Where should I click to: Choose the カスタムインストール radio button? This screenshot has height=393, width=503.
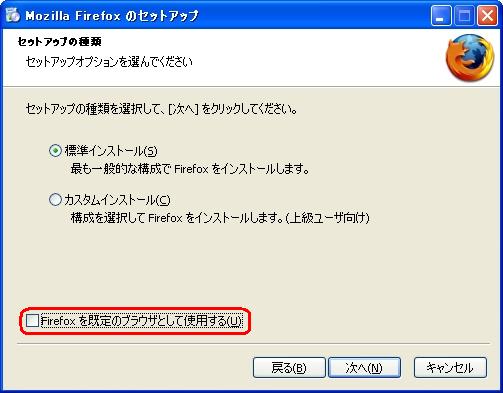click(55, 200)
